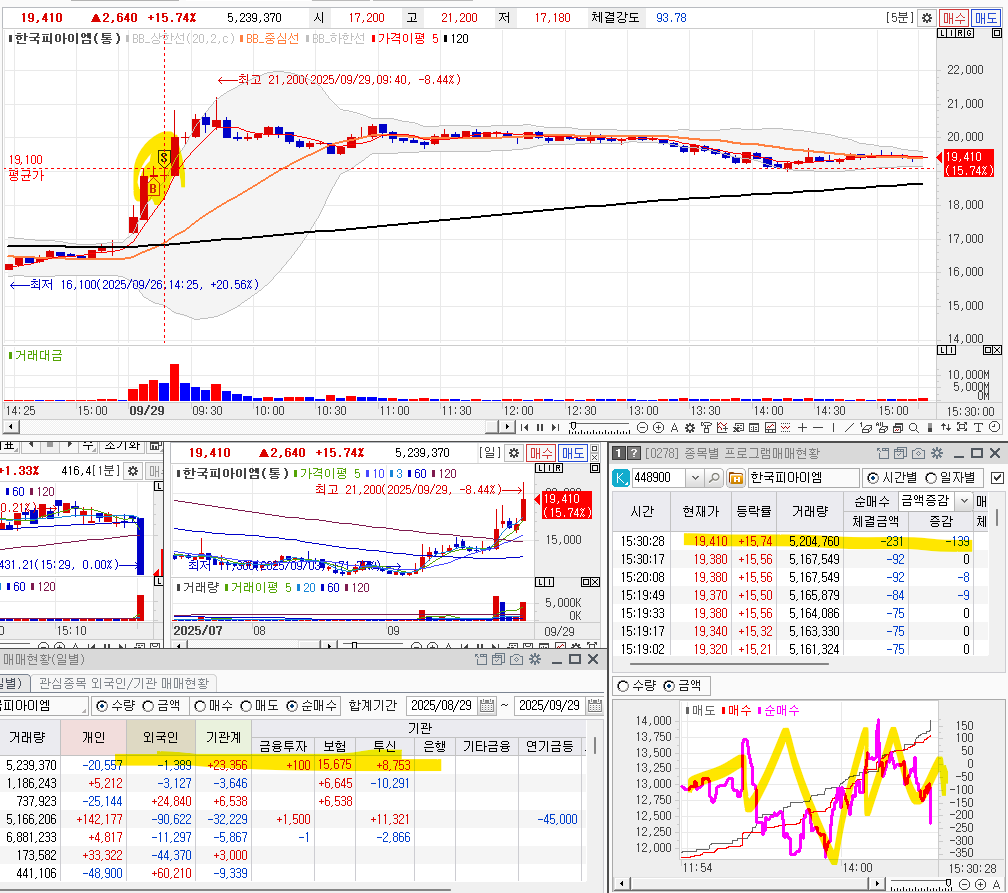Select 수량 radio in program trading chart
The image size is (1008, 893).
pyautogui.click(x=623, y=686)
